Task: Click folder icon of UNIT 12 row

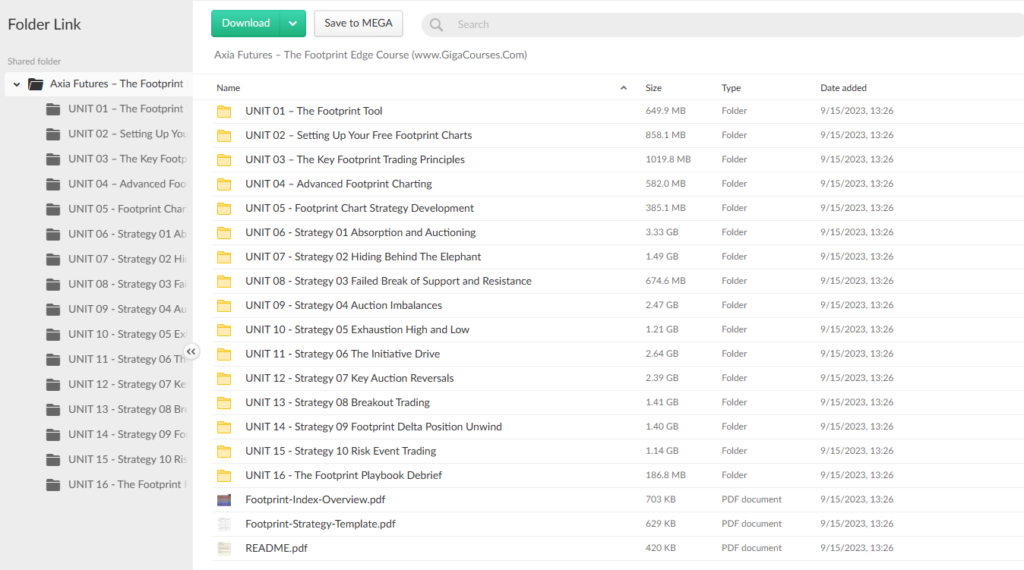Action: (x=224, y=379)
